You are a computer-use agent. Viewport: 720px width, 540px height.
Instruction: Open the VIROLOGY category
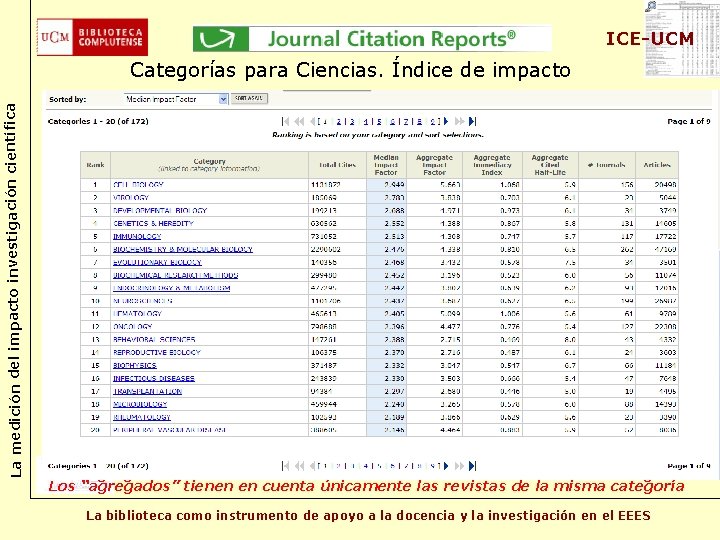coord(131,197)
